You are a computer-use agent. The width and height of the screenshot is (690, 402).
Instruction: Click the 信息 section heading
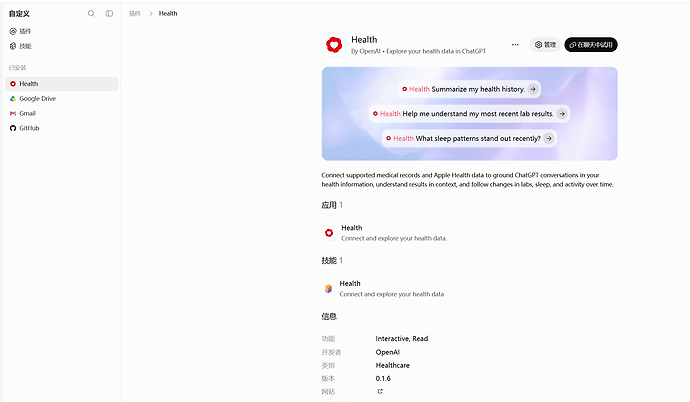[x=329, y=316]
